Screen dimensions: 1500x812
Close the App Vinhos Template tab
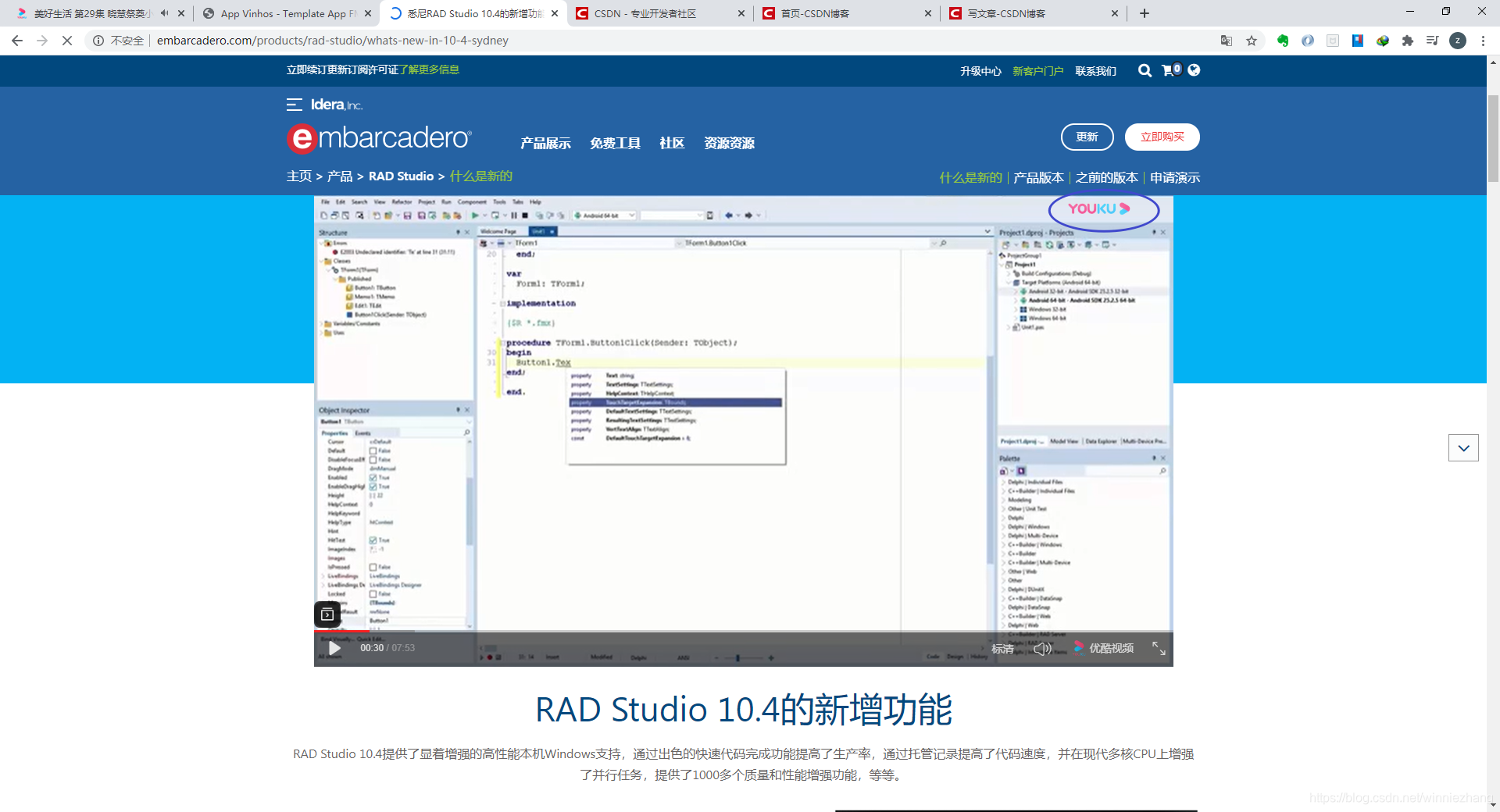coord(368,13)
